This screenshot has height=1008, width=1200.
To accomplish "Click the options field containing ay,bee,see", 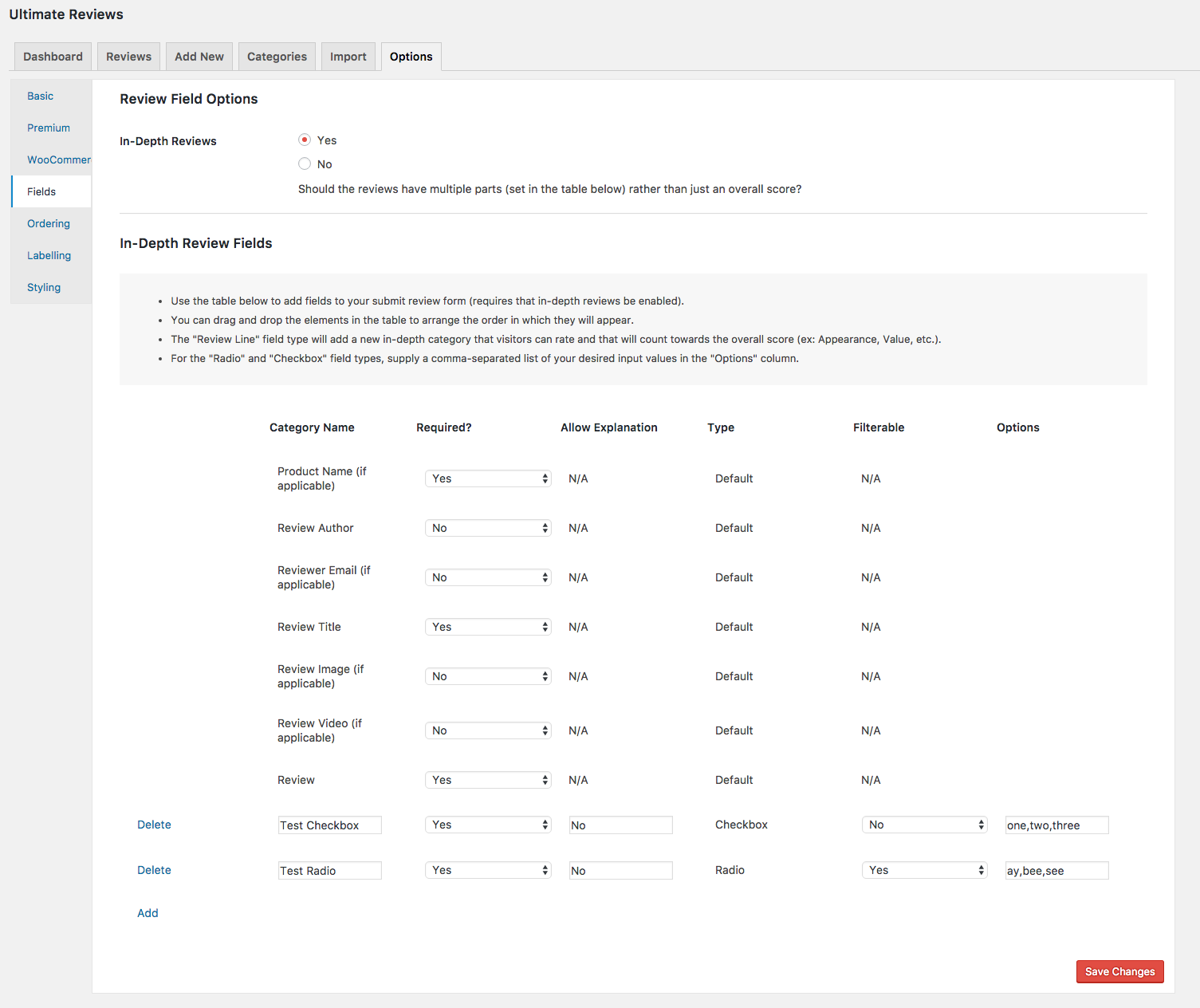I will tap(1056, 871).
